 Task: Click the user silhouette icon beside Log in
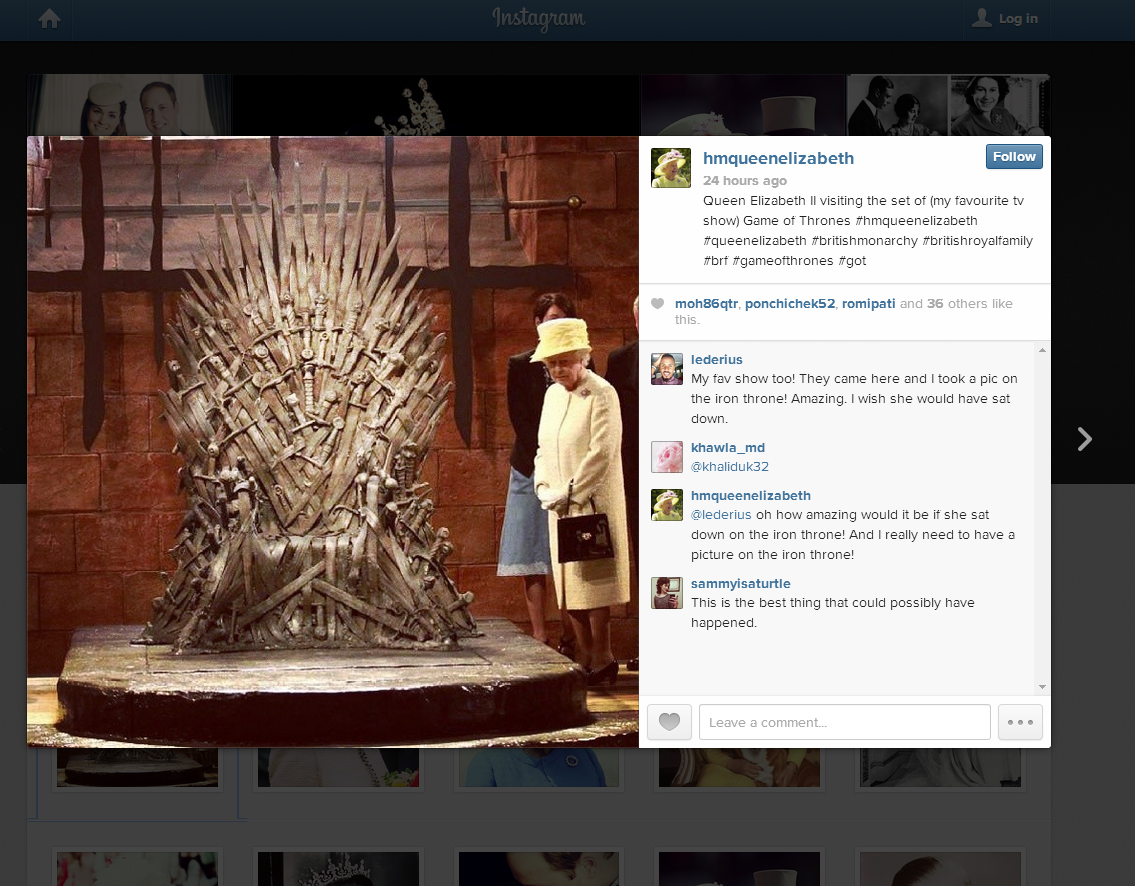tap(982, 18)
